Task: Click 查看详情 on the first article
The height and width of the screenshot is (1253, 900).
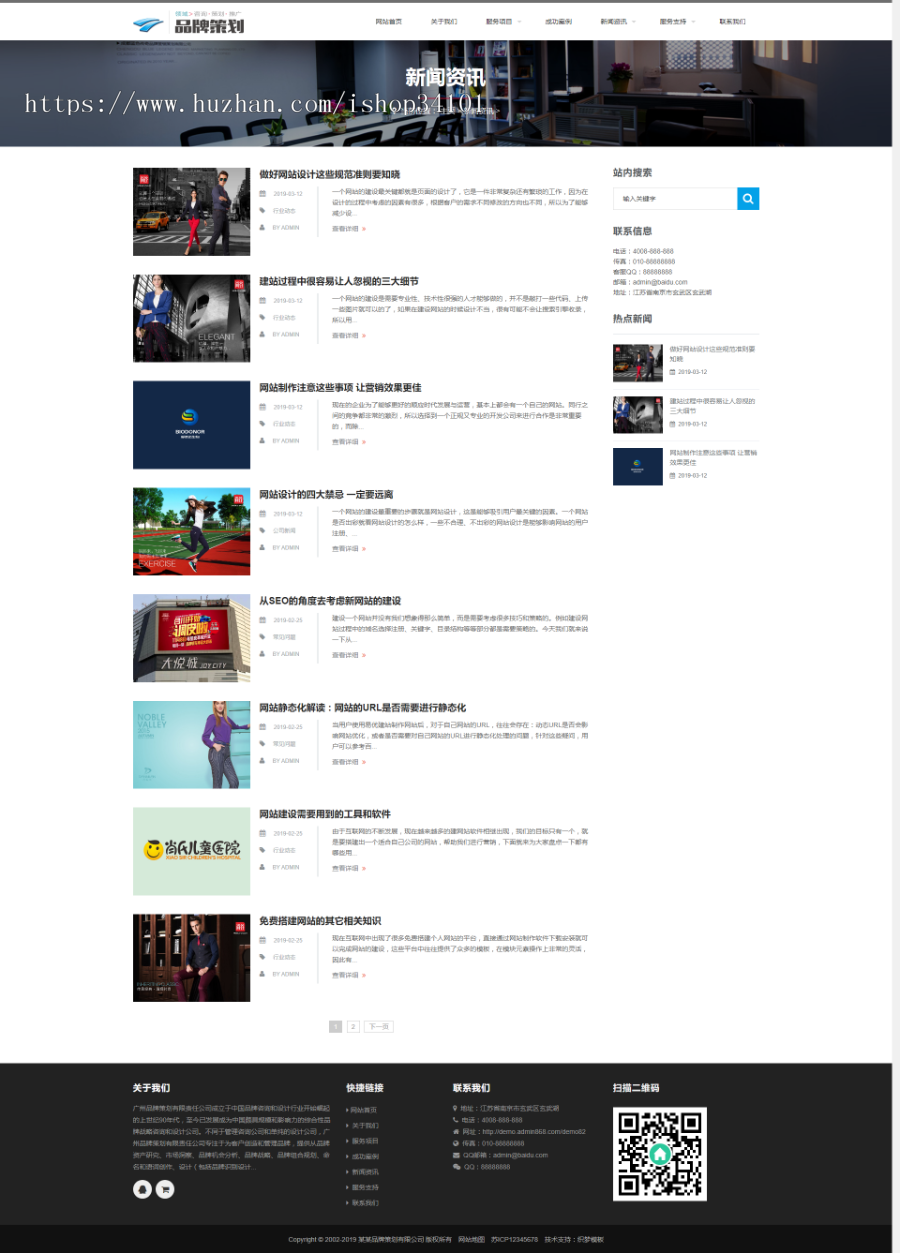Action: coord(344,228)
